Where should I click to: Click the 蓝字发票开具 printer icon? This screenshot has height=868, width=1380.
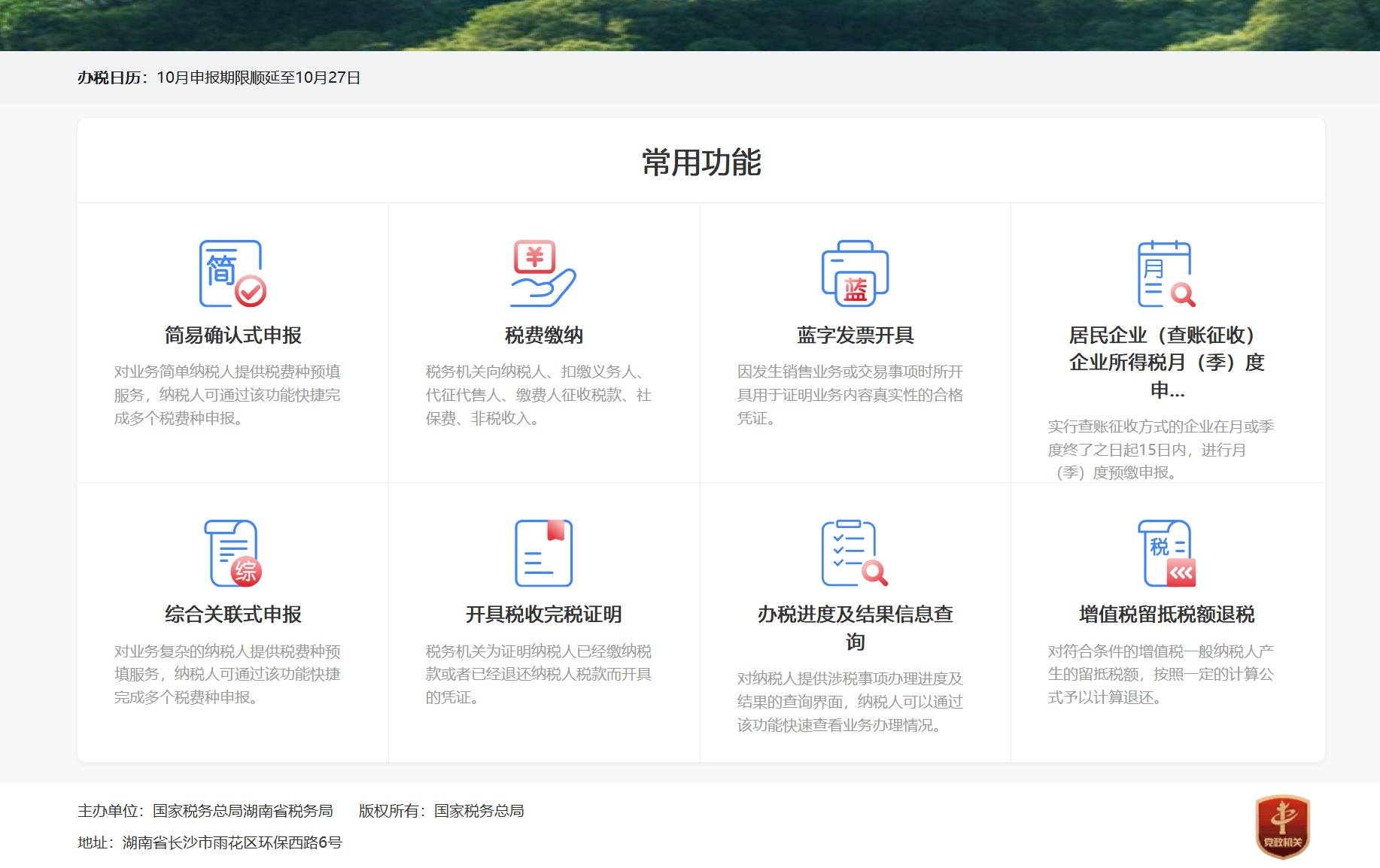pos(855,274)
